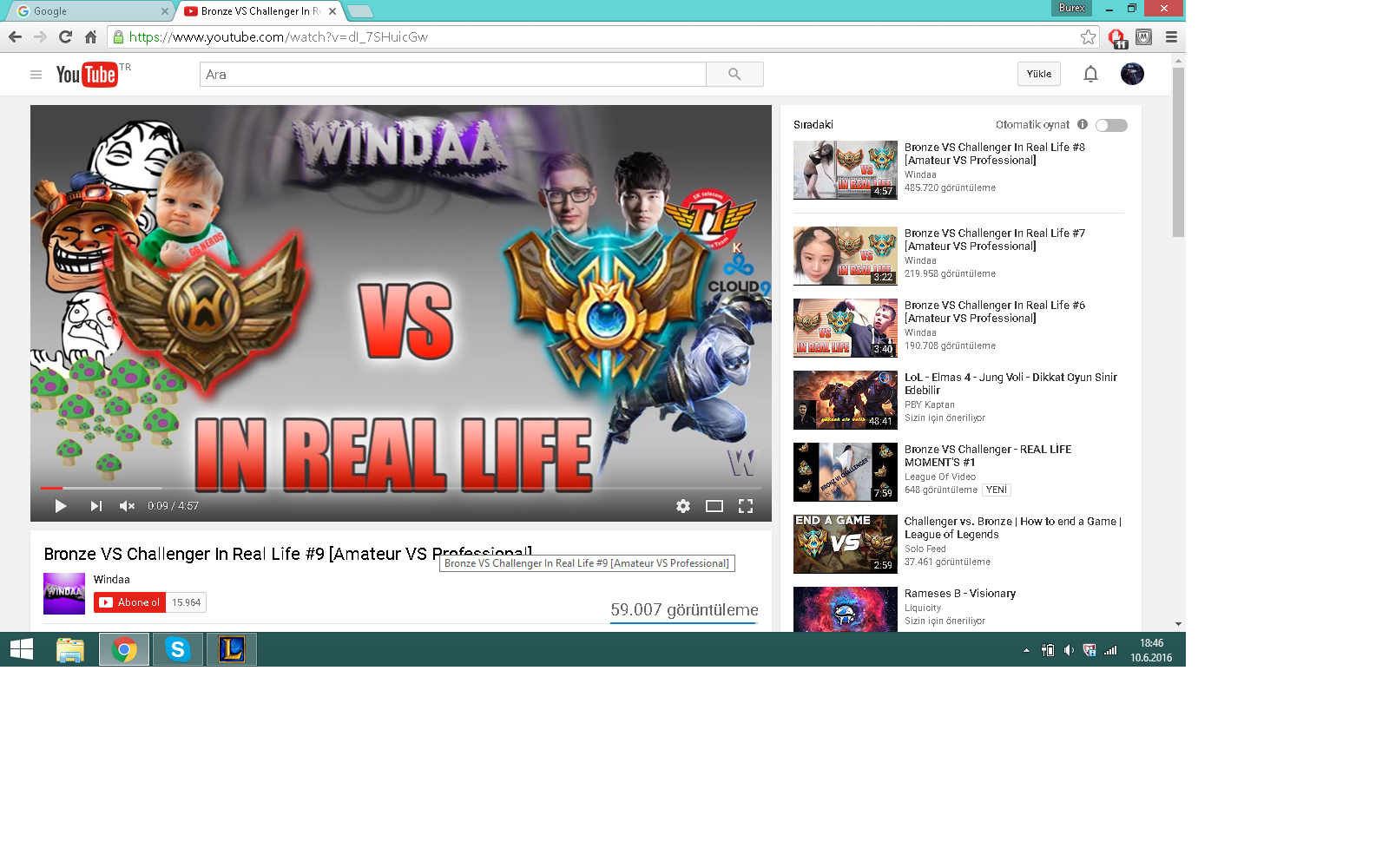
Task: Enter fullscreen video mode
Action: (x=746, y=506)
